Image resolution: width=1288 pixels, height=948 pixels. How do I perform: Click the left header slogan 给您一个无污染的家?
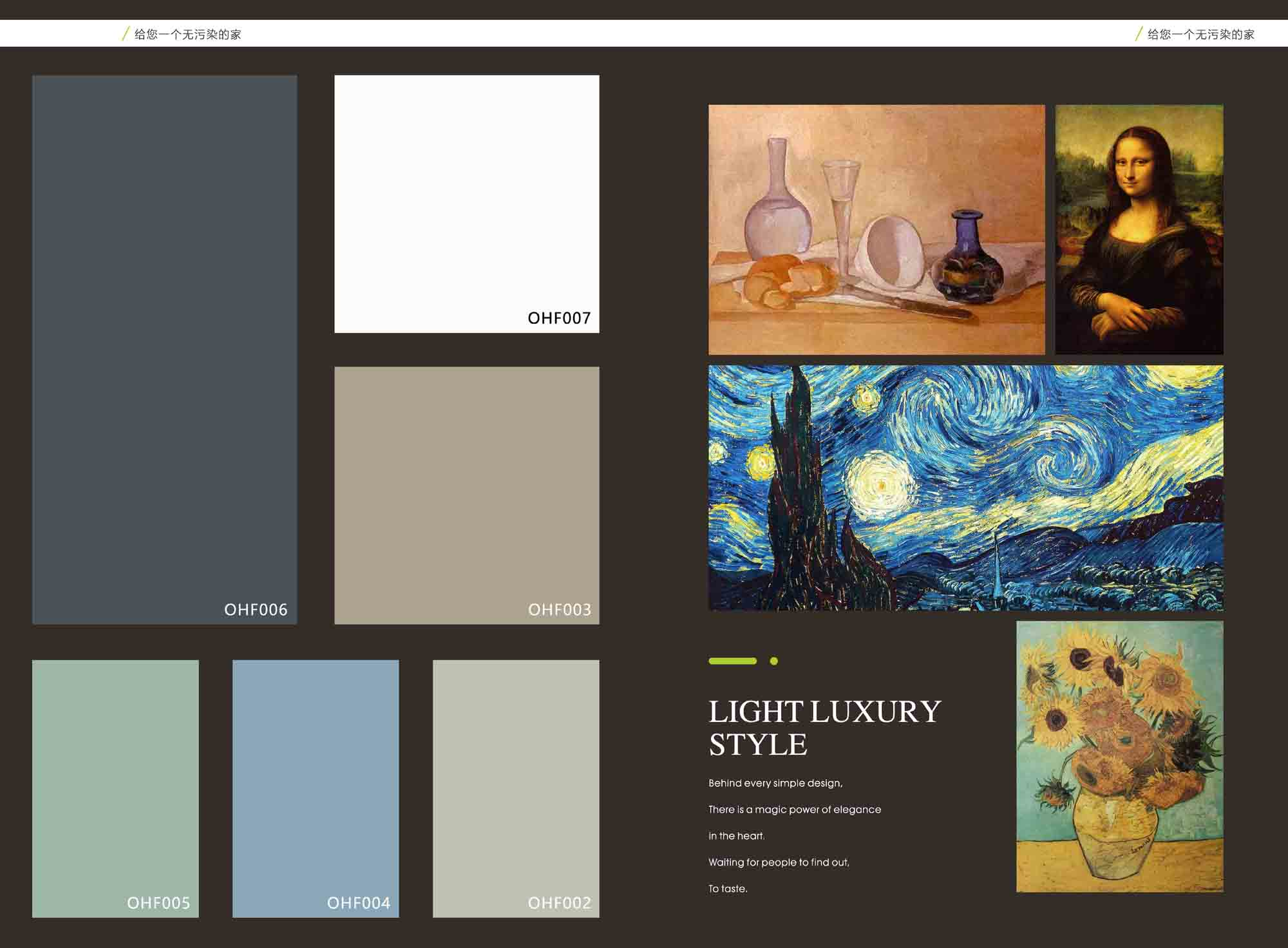click(187, 34)
